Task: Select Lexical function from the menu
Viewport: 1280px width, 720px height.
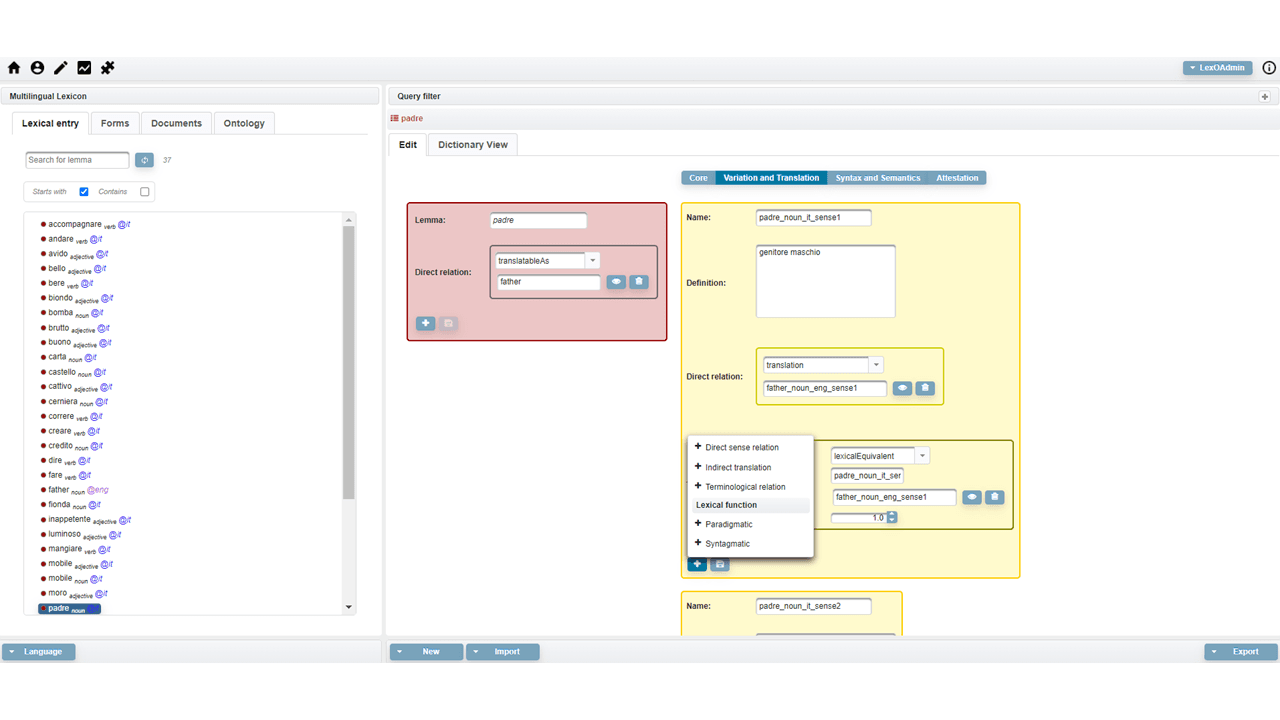Action: tap(727, 505)
